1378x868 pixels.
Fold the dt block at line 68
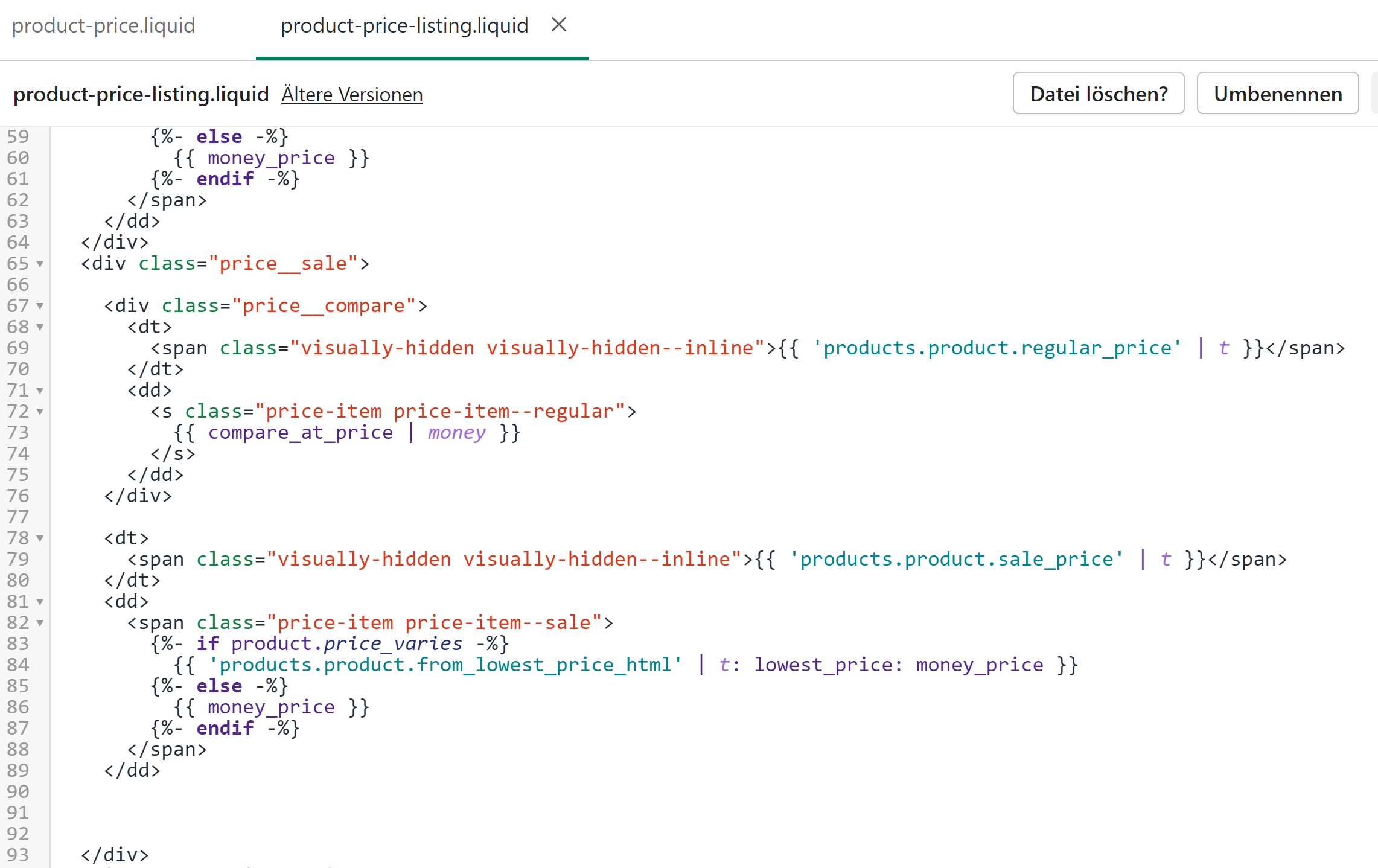(x=40, y=327)
